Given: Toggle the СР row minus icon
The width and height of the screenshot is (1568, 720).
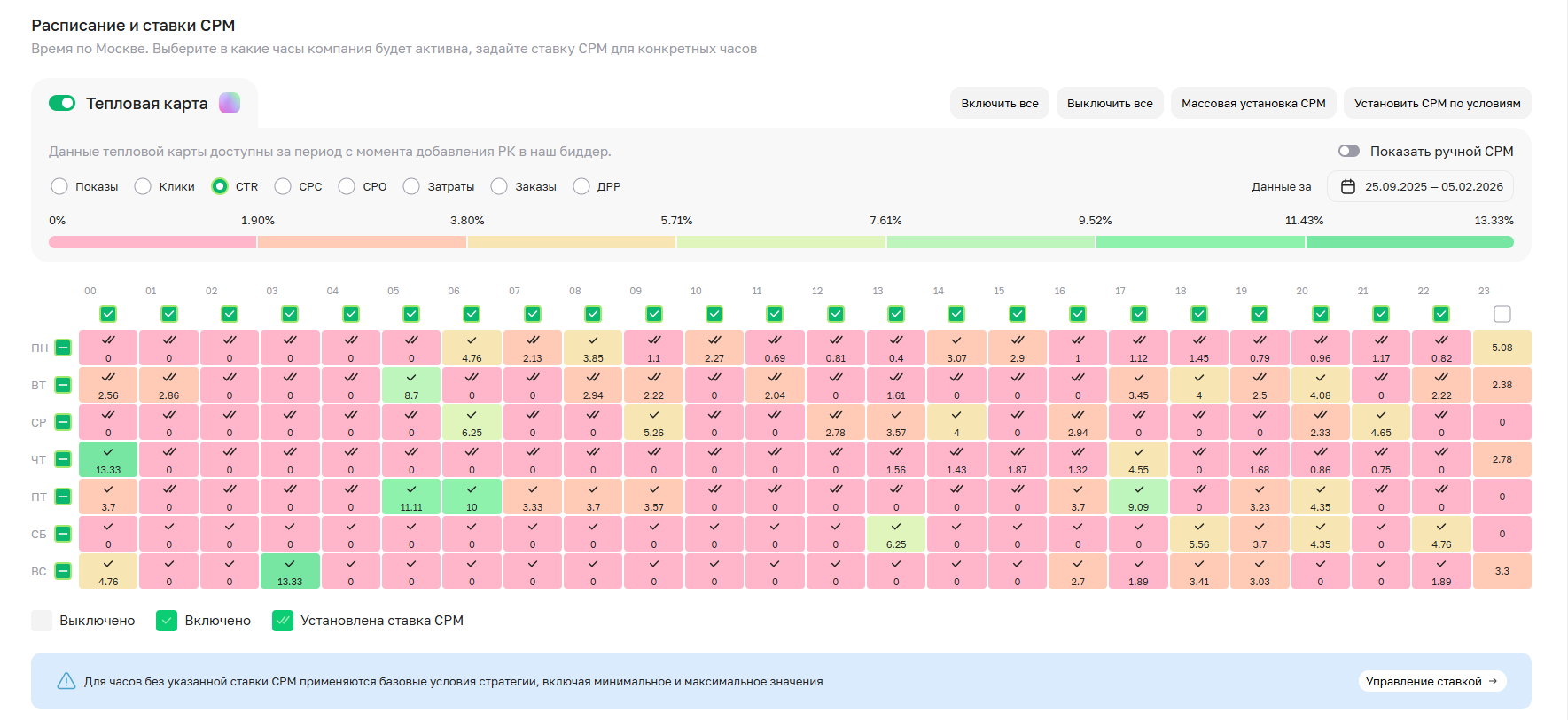Looking at the screenshot, I should click(x=63, y=422).
